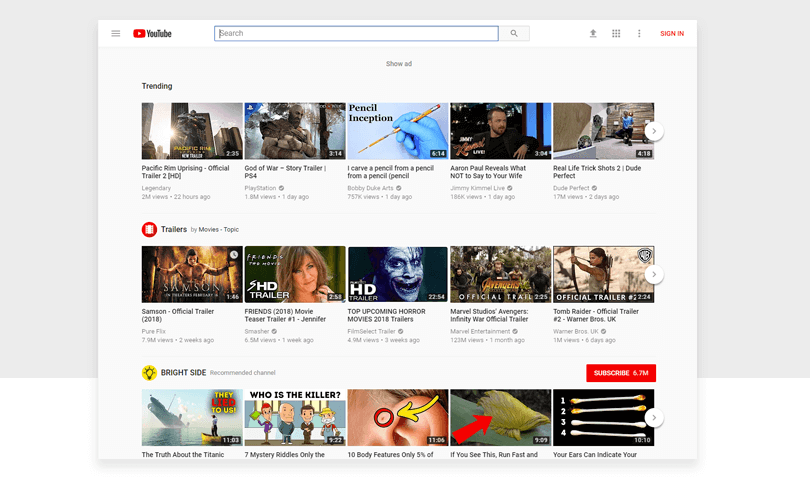The image size is (810, 481).
Task: Open Pacific Rim Uprising trailer thumbnail
Action: coord(192,131)
